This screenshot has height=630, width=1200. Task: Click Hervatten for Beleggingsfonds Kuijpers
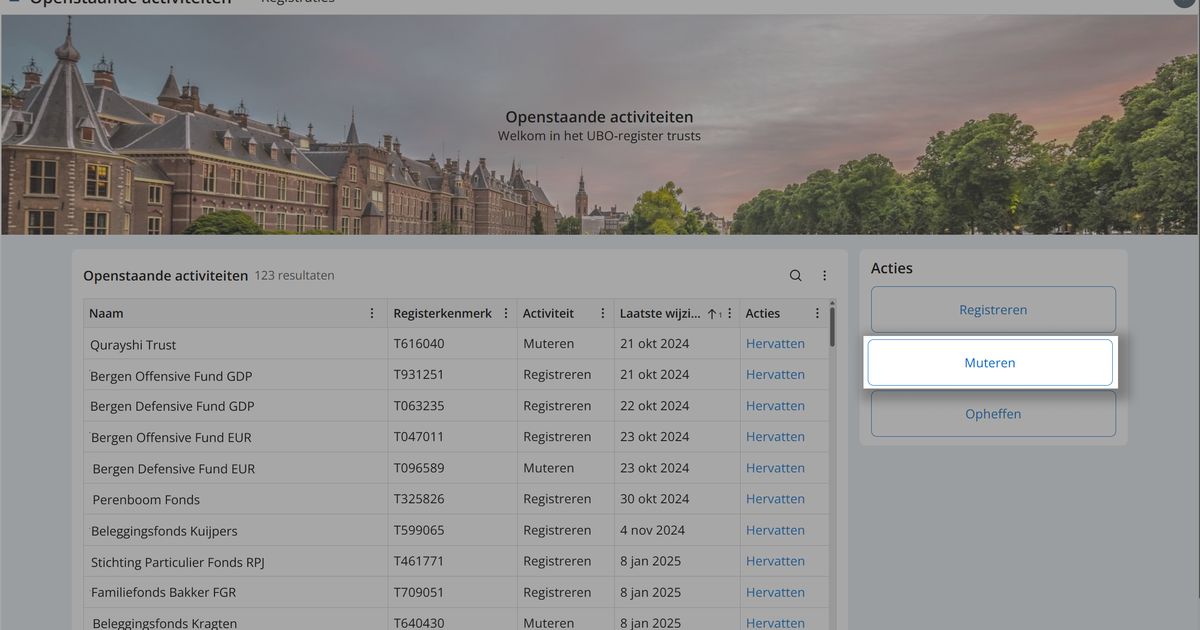775,529
